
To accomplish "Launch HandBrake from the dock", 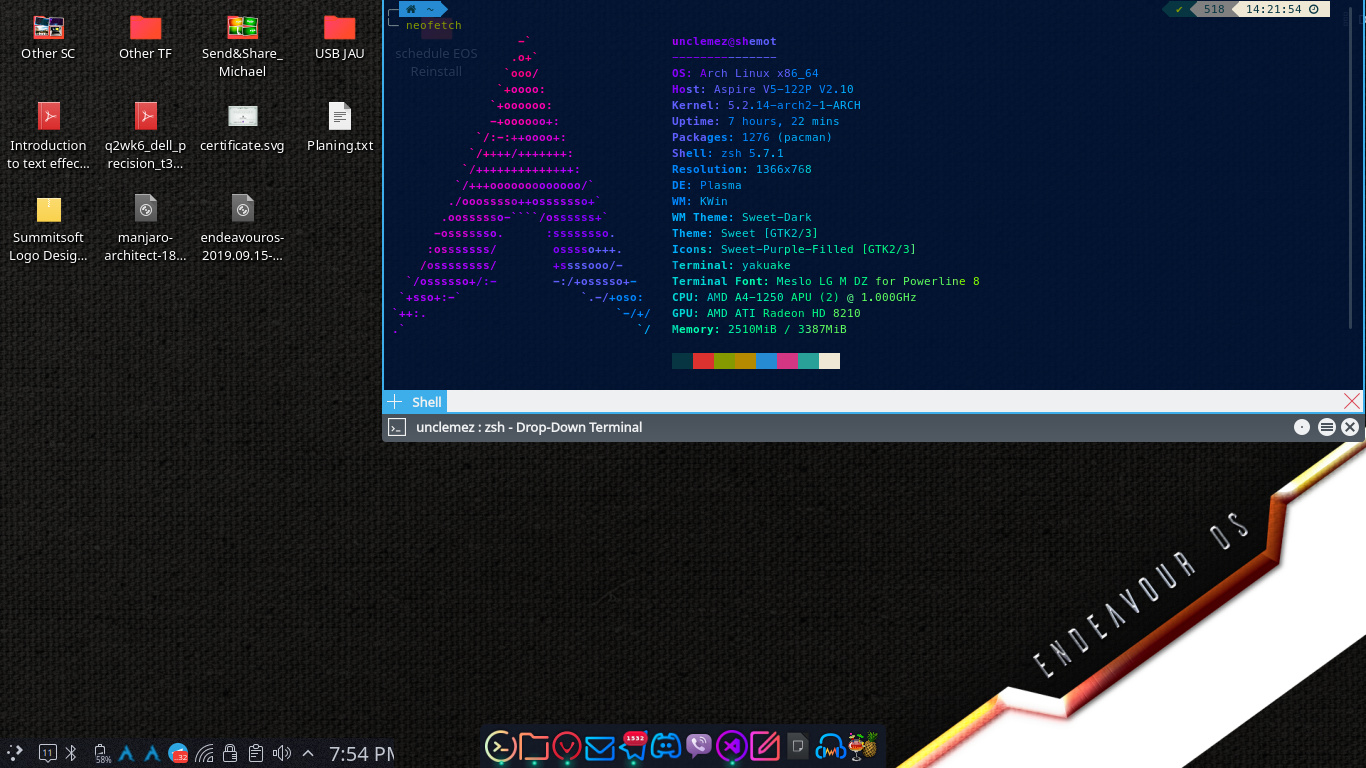I will [x=862, y=746].
